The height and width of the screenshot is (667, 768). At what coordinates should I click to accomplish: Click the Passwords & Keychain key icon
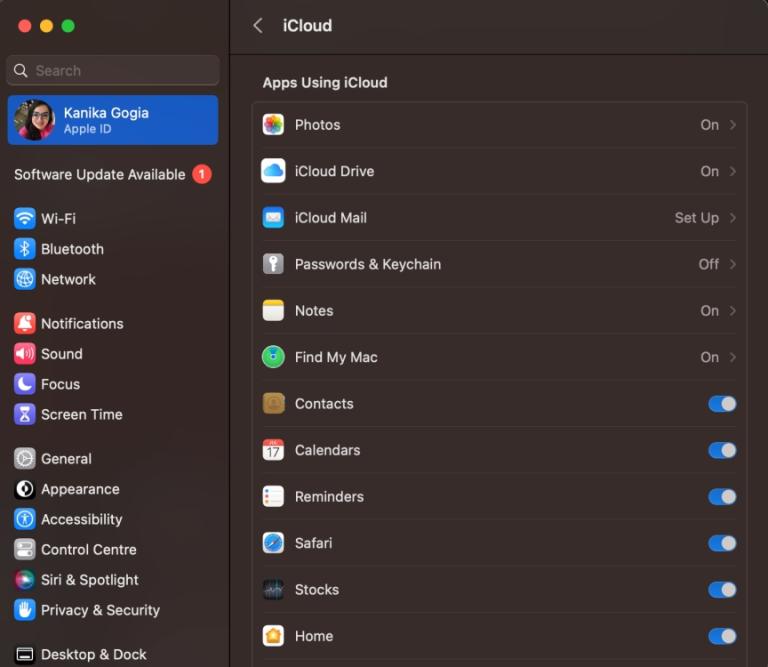click(x=273, y=264)
